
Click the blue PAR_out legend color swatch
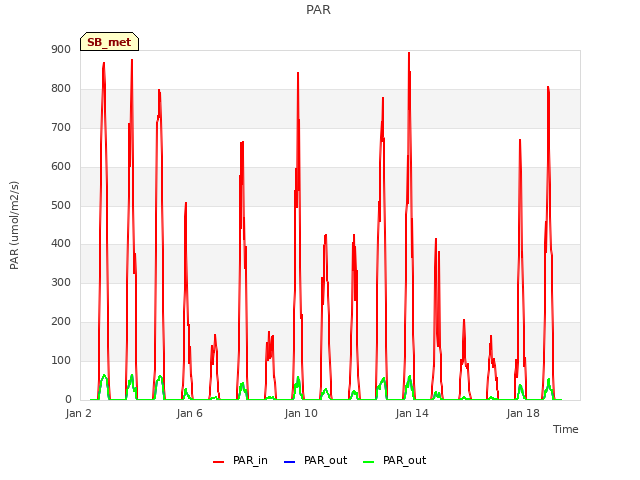[289, 462]
